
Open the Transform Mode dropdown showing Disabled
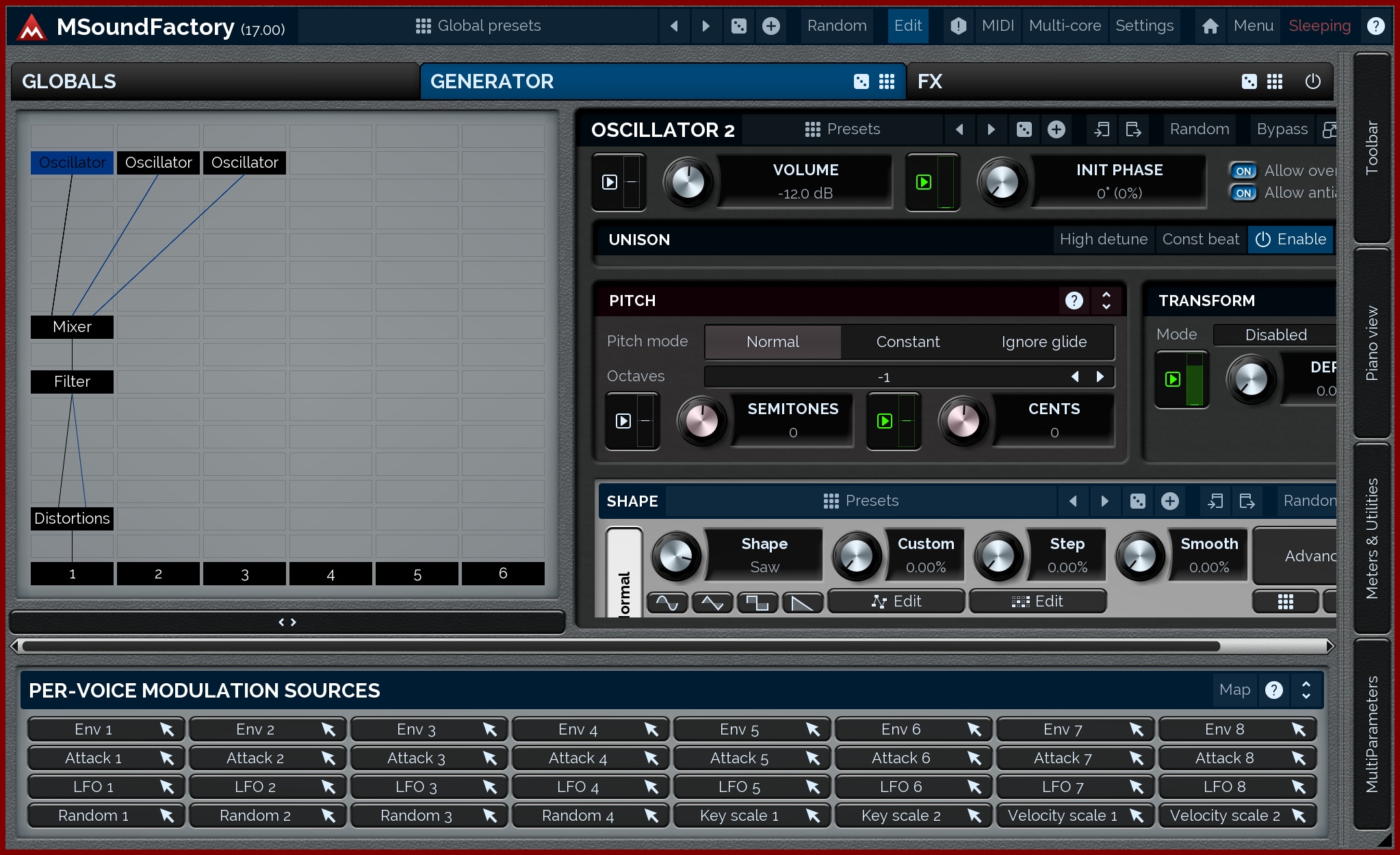[x=1275, y=335]
